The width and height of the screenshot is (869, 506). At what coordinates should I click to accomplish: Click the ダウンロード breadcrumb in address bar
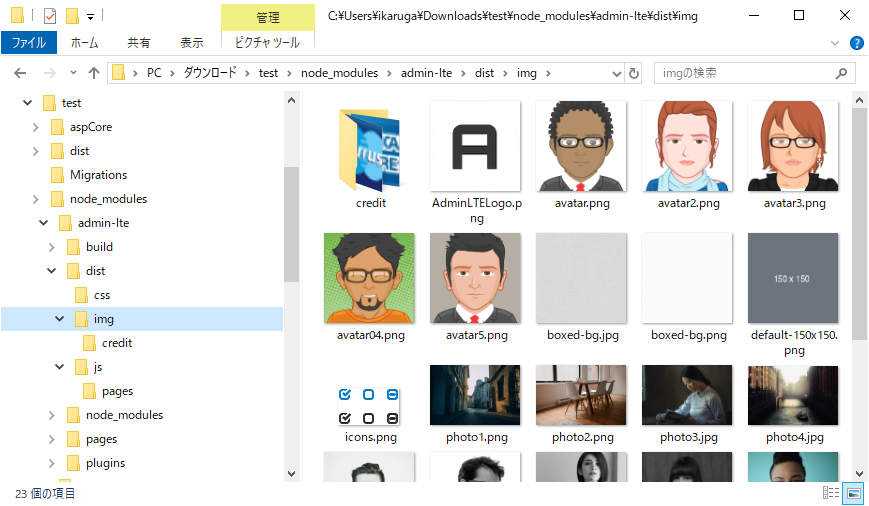point(210,73)
